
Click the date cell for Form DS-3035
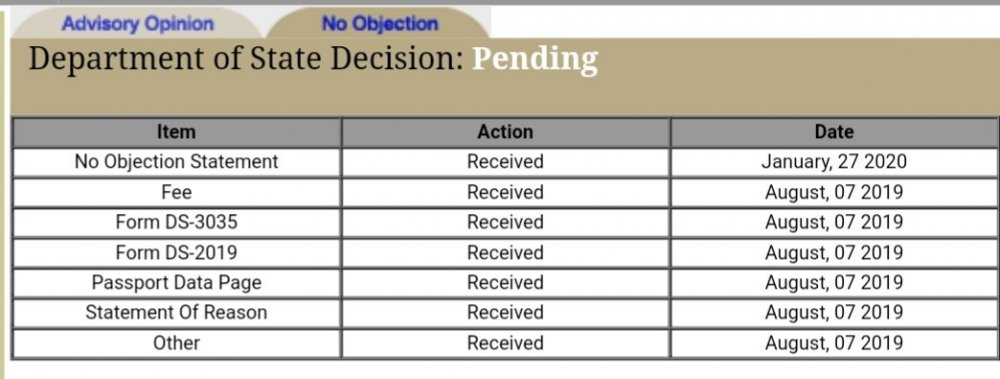[834, 222]
